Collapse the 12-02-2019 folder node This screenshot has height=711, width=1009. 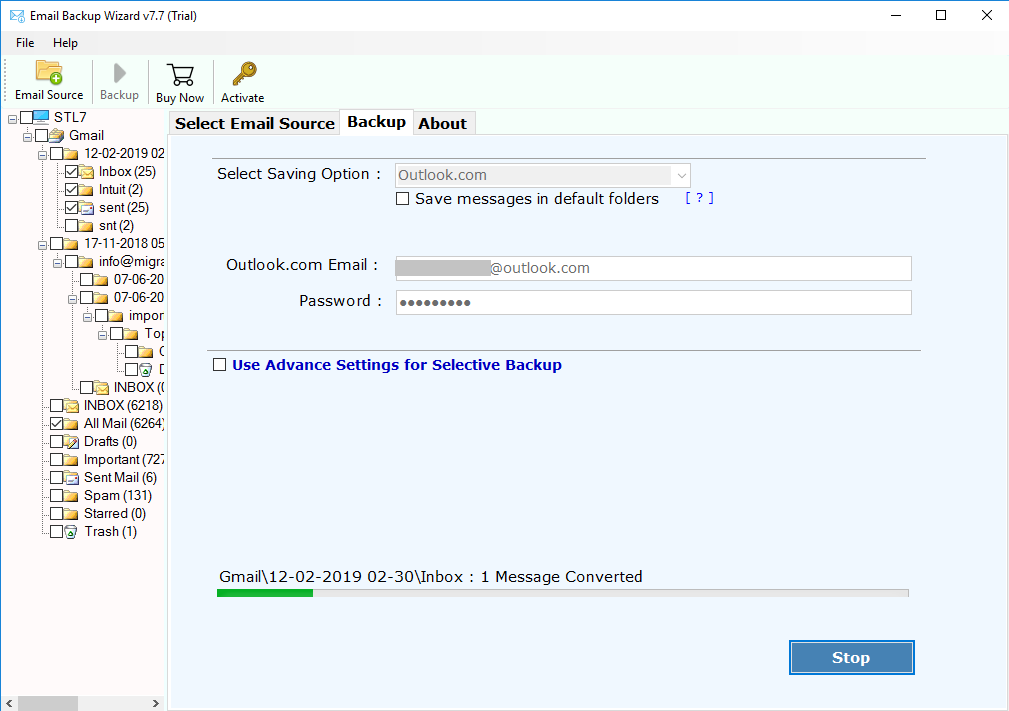42,155
